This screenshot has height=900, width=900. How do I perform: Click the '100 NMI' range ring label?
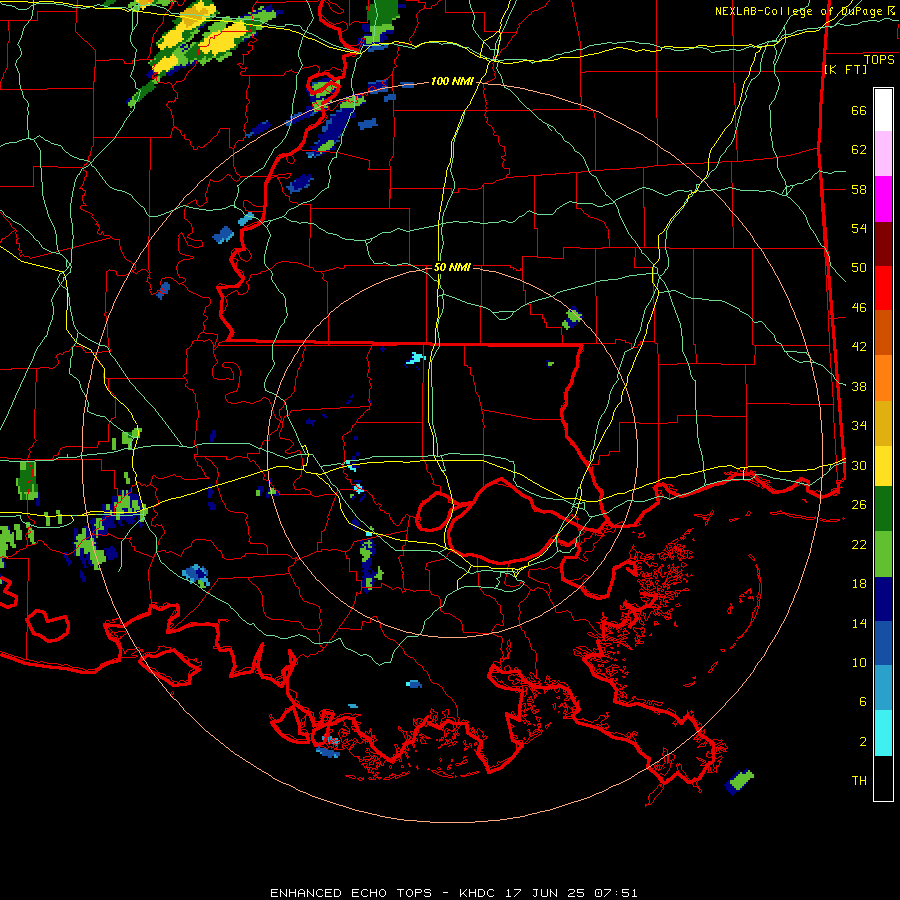(x=452, y=82)
